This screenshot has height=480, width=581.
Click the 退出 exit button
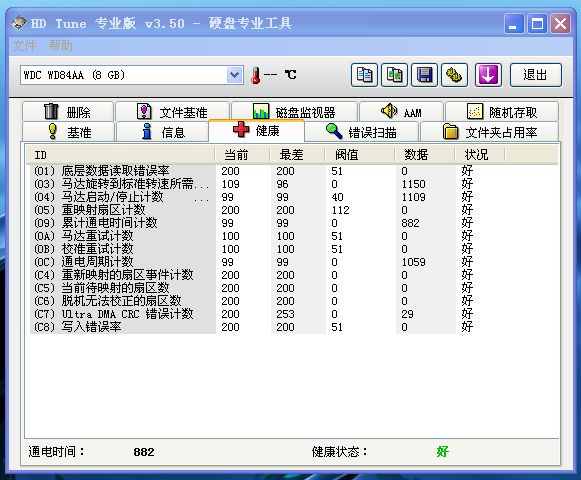click(535, 75)
